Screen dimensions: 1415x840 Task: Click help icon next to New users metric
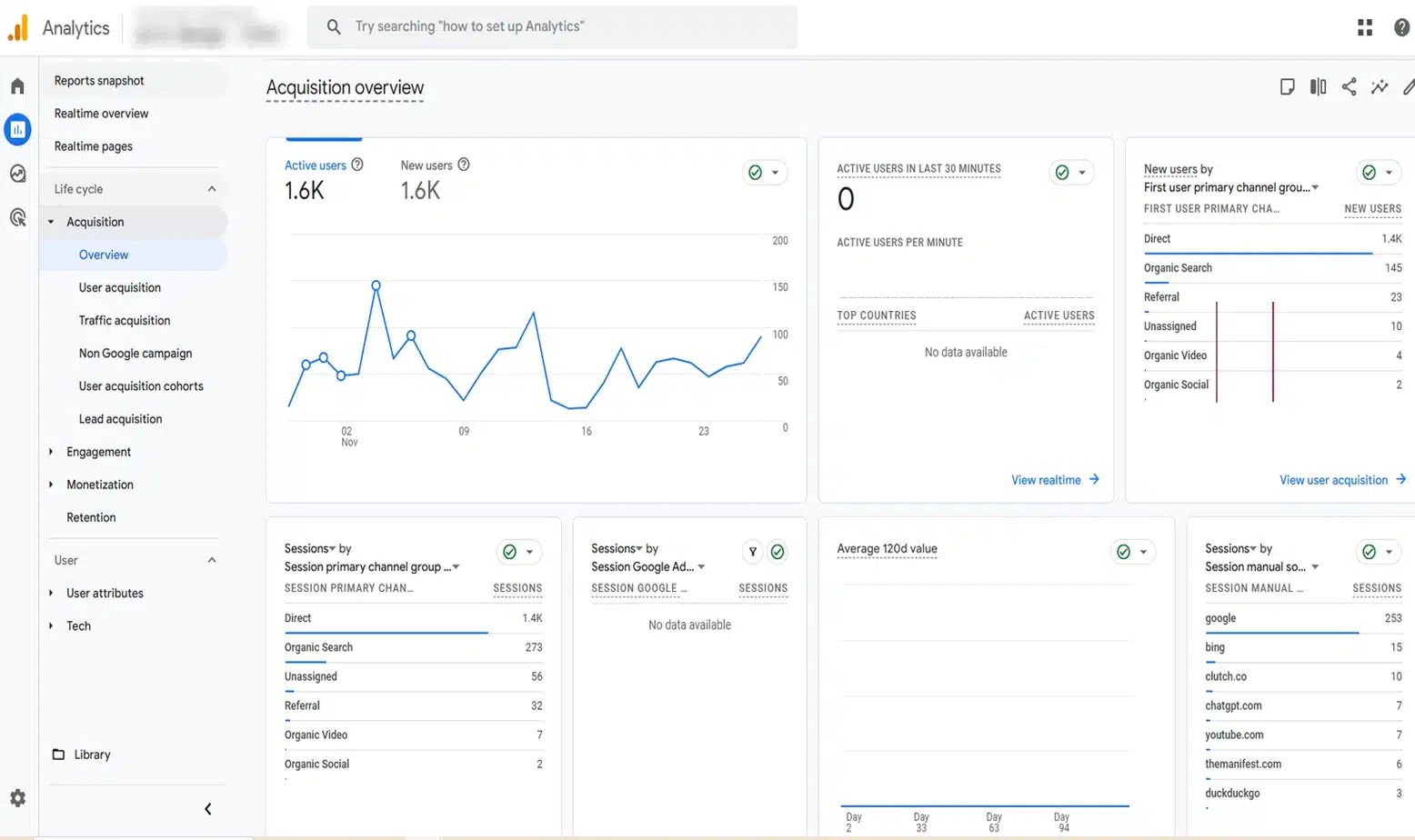464,165
